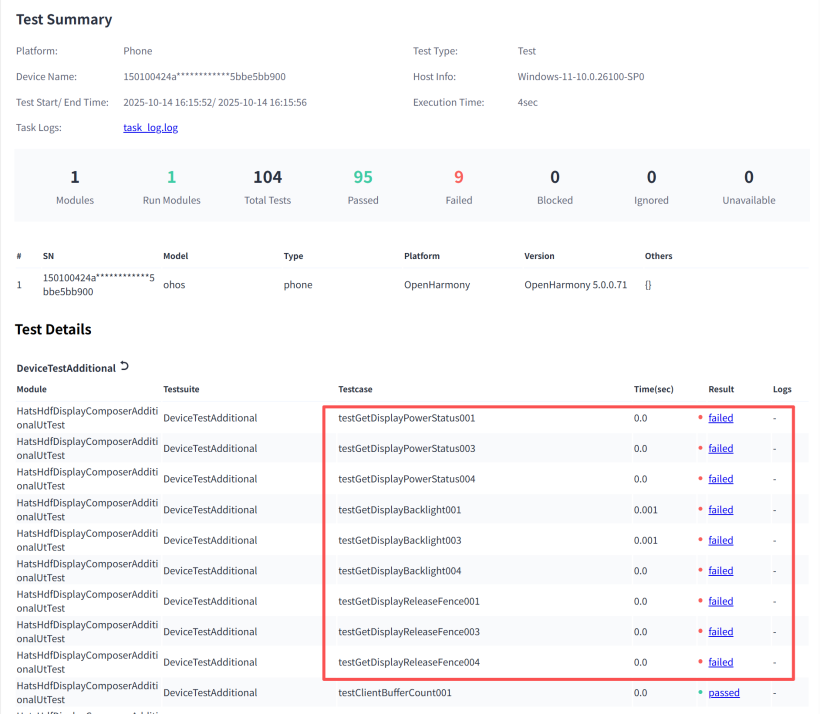Click the 9 Failed count
Screen dimensions: 820x714
tap(459, 177)
